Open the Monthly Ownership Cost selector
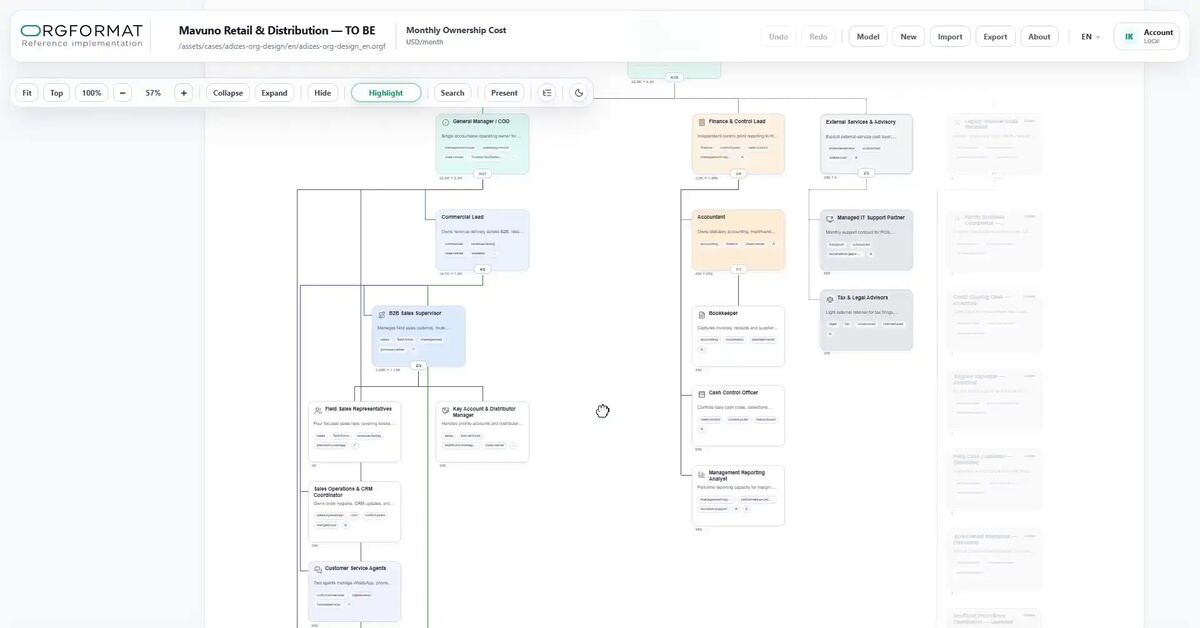 click(456, 36)
